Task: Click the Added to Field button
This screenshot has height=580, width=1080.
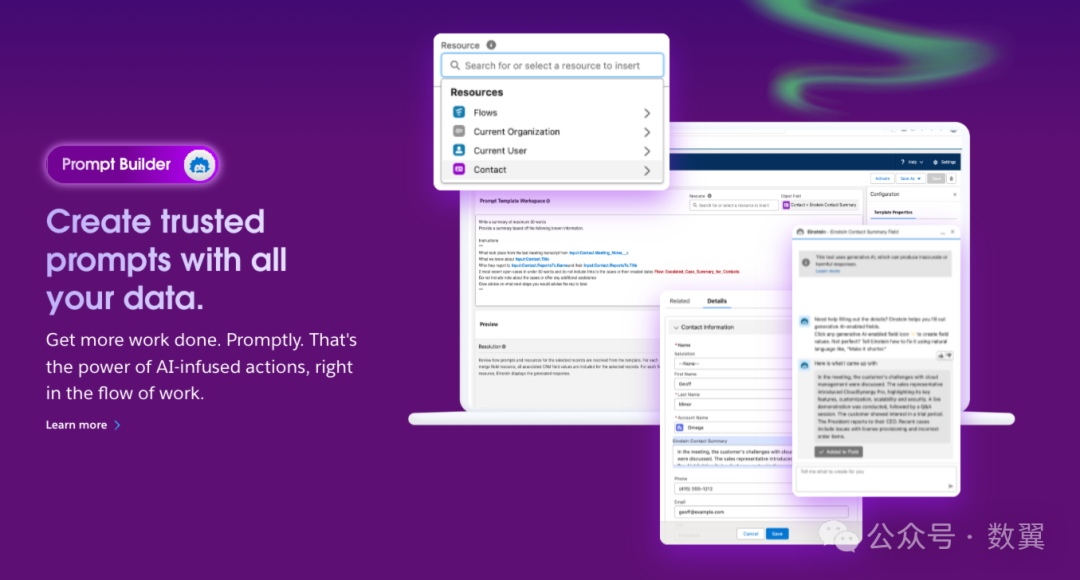Action: [838, 452]
